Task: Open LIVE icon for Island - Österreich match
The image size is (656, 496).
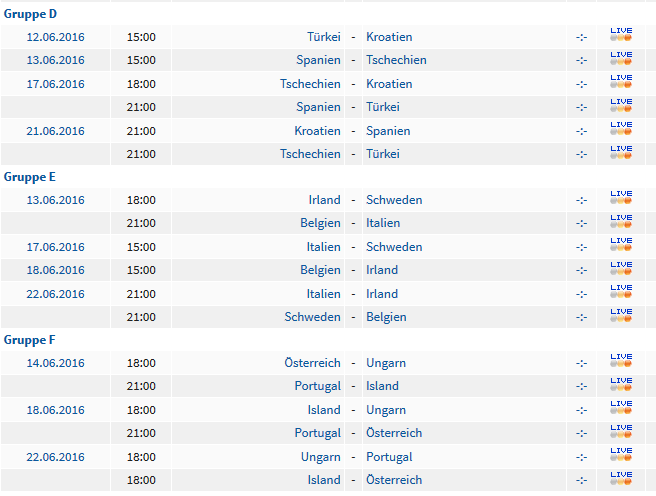Action: pos(621,479)
